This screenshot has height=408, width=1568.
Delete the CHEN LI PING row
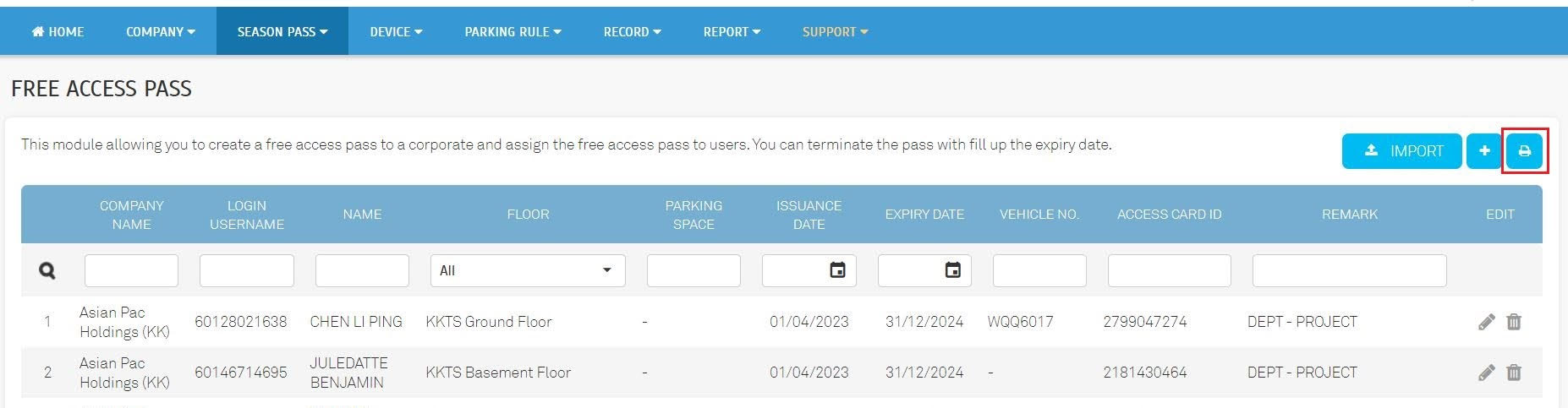coord(1514,322)
